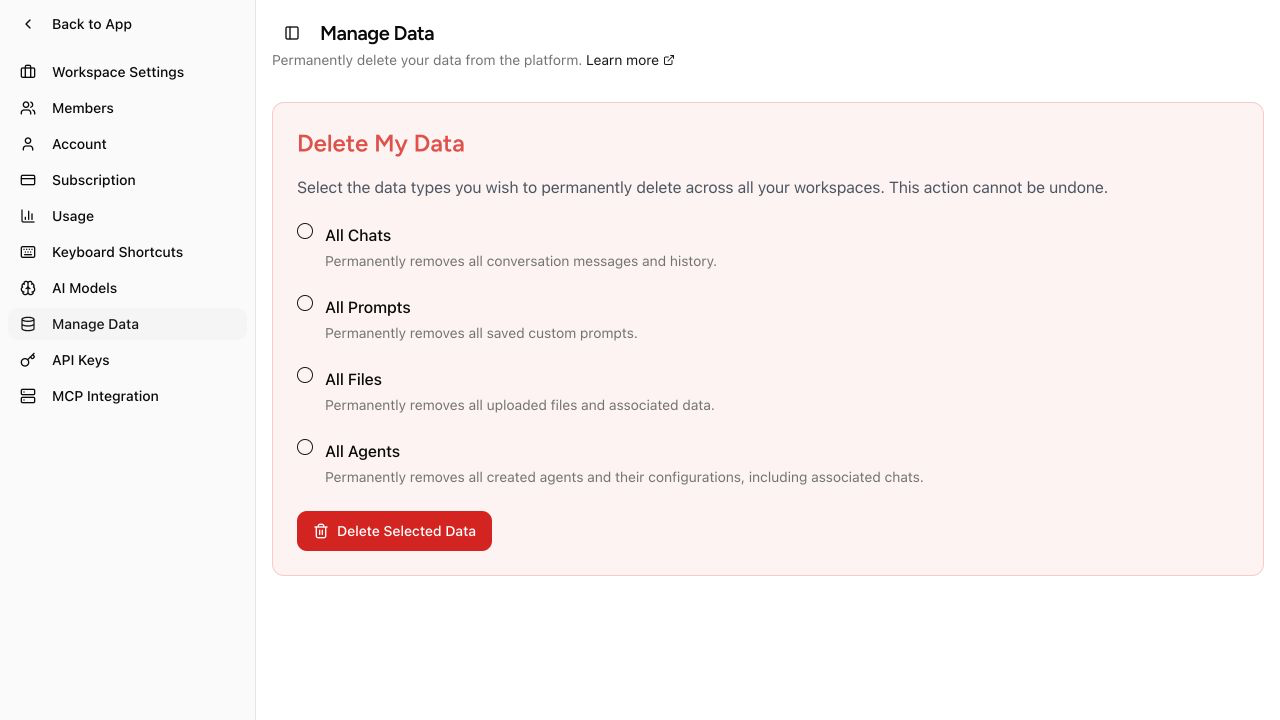Click the API Keys key icon

click(28, 360)
